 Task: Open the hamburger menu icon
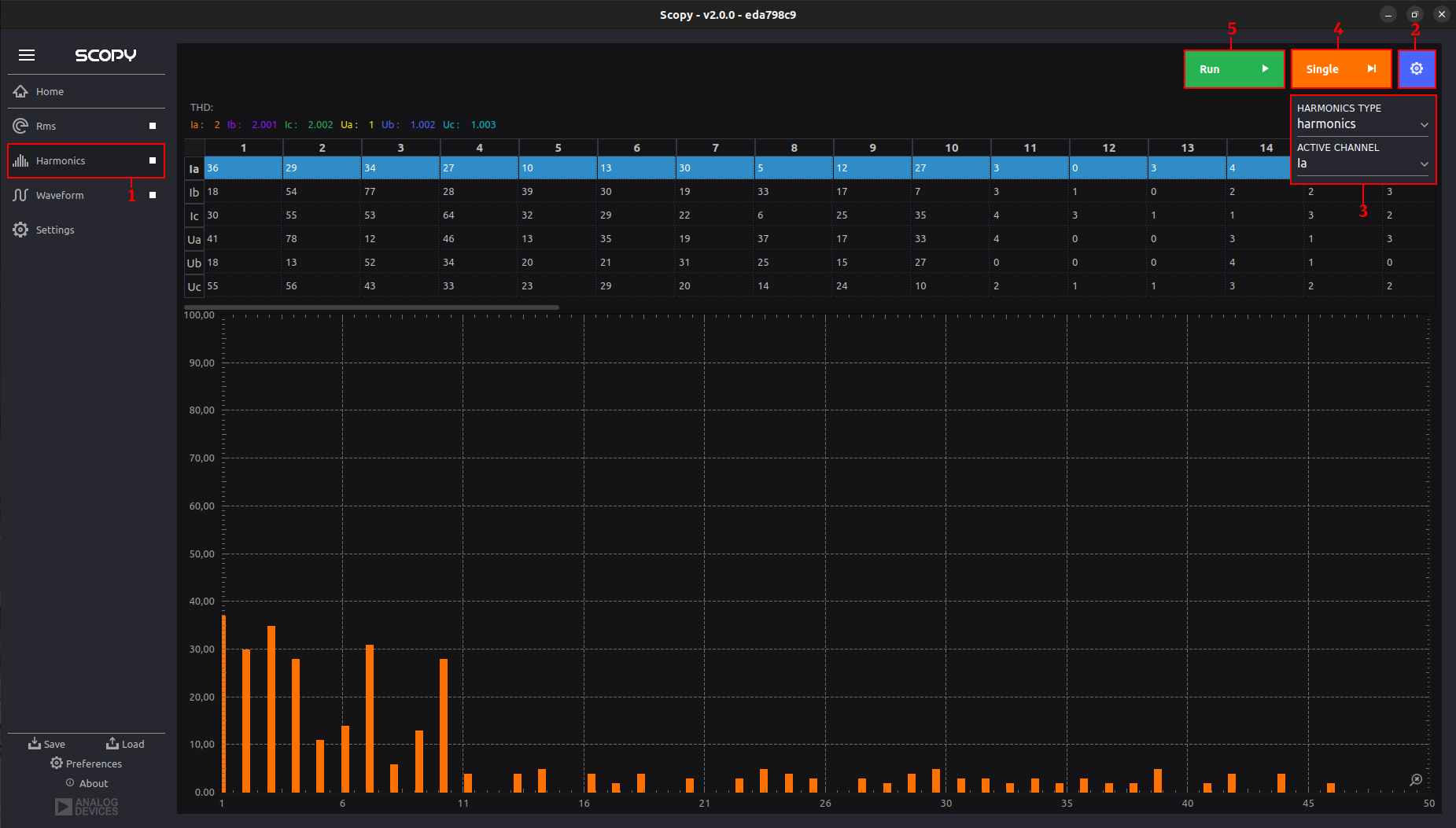click(x=27, y=55)
